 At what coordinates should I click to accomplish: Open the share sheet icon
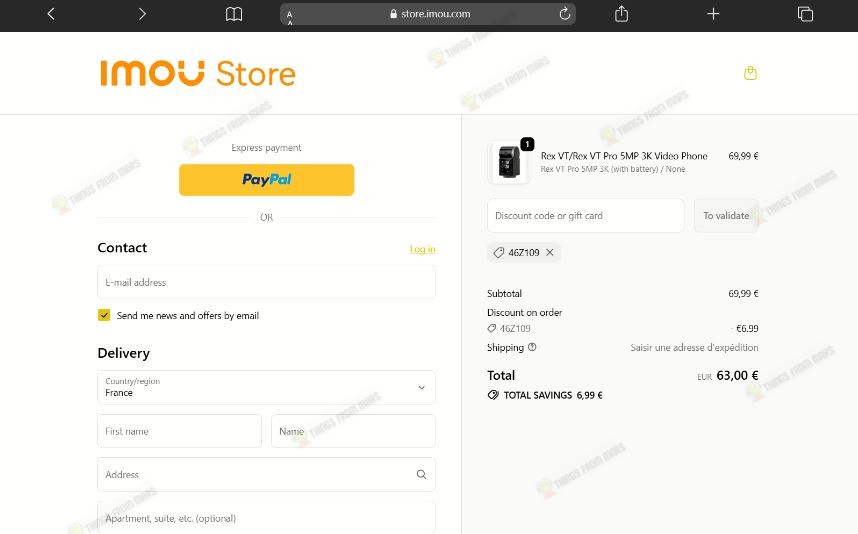point(621,14)
